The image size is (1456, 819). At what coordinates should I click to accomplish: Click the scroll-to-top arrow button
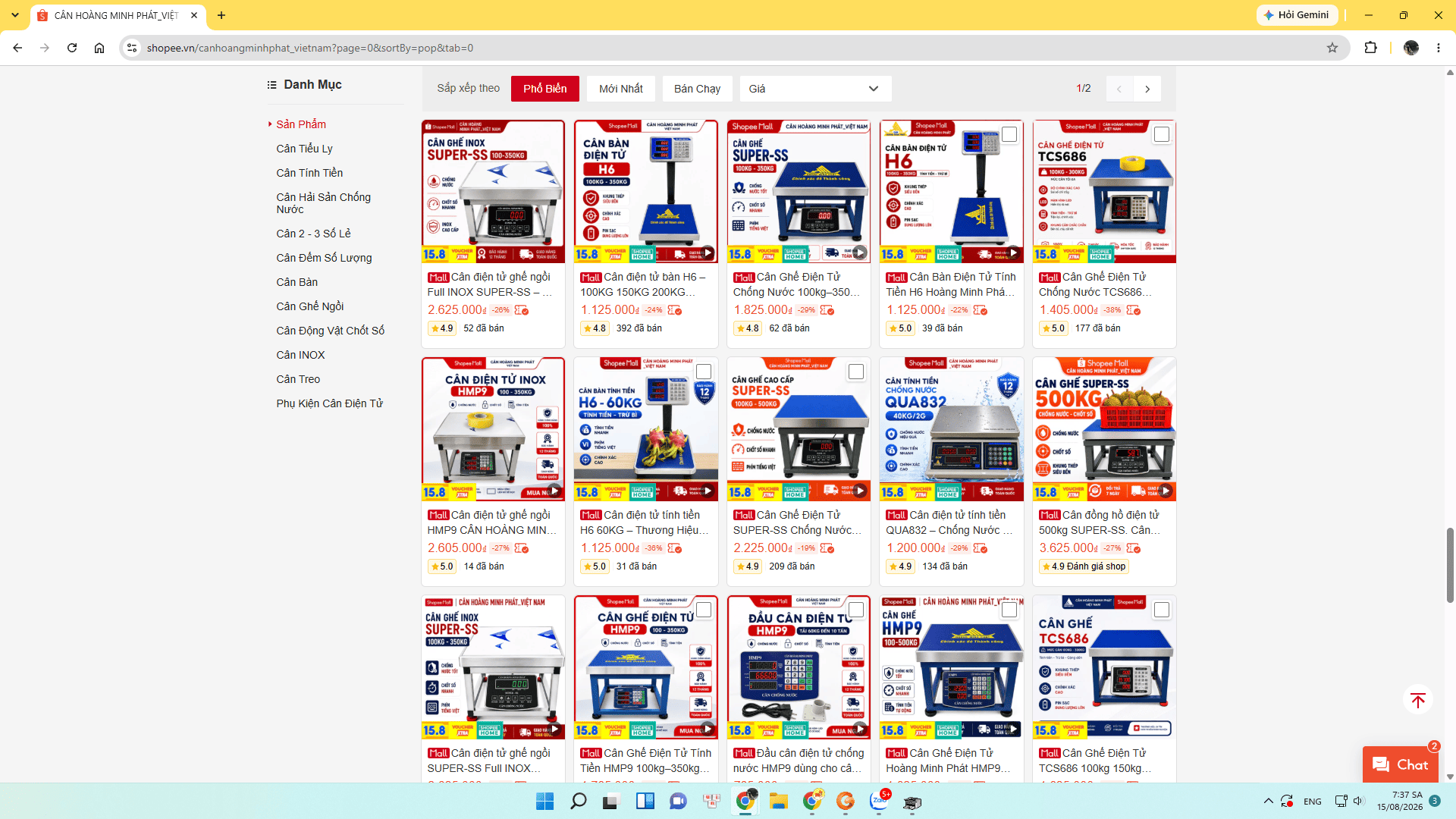[x=1418, y=700]
